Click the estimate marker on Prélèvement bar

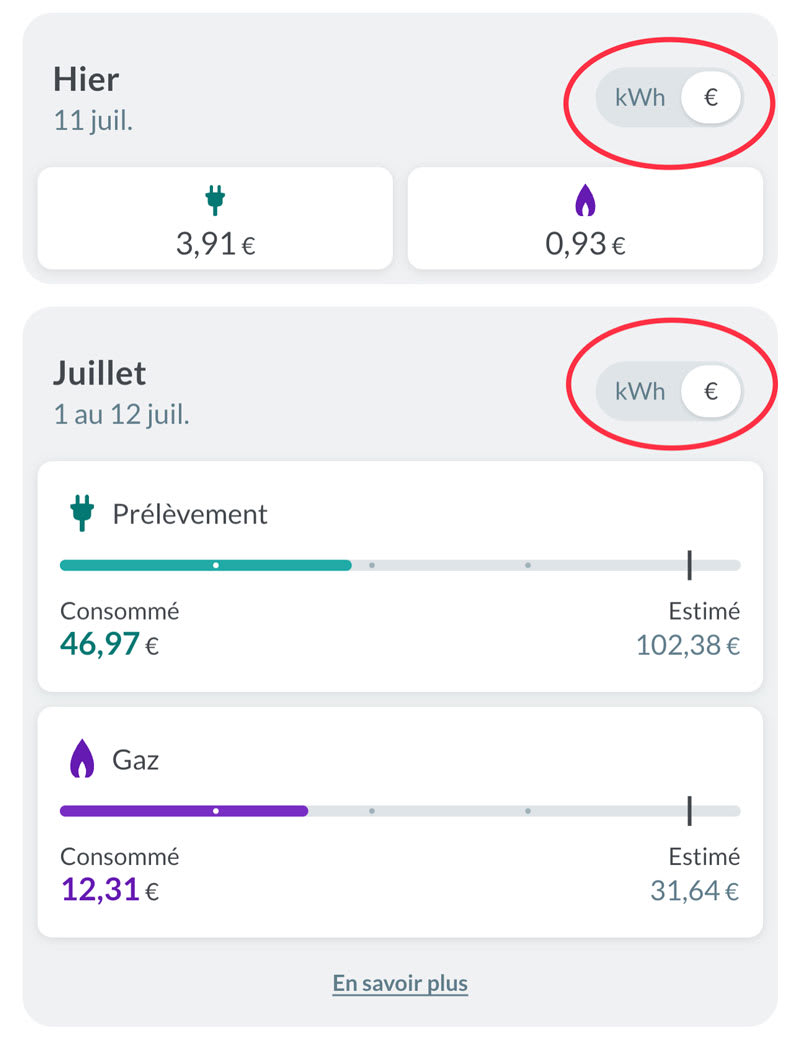tap(689, 565)
